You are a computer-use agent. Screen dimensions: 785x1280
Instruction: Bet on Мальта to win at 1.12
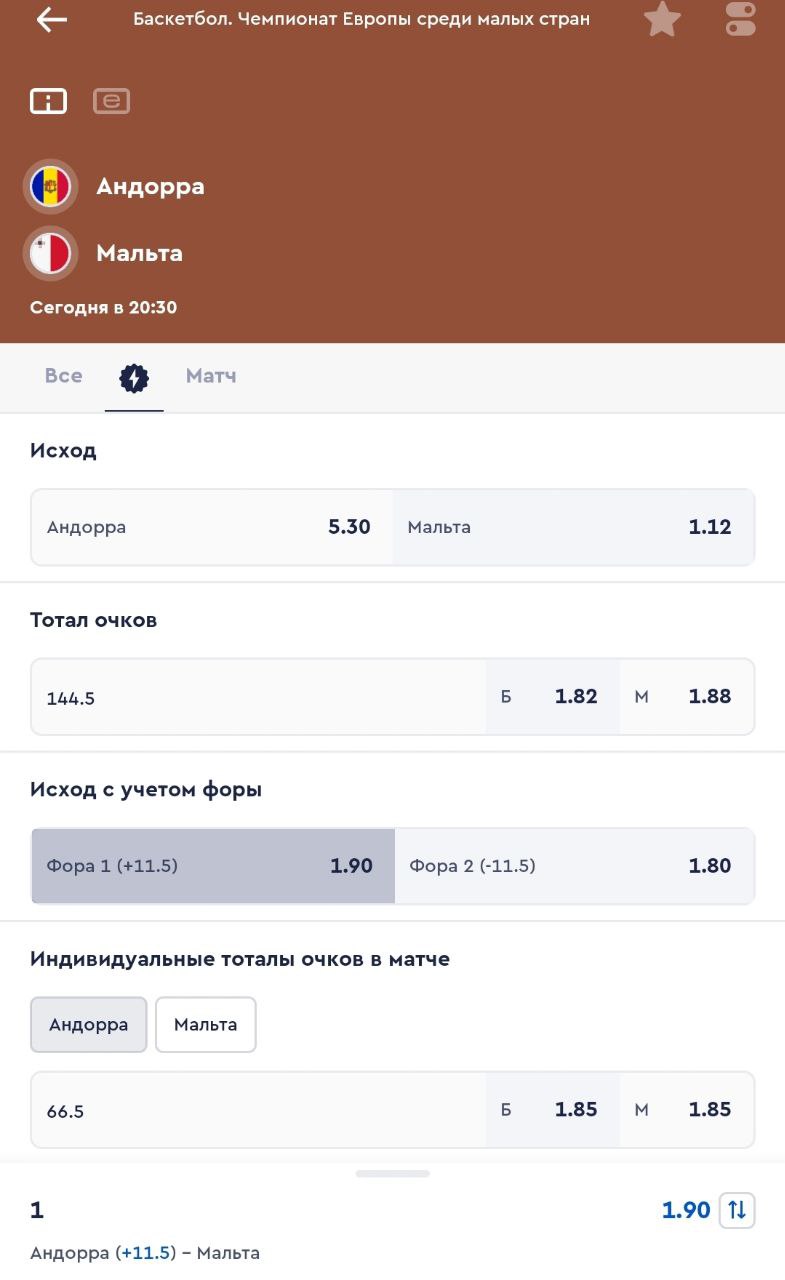tap(573, 527)
